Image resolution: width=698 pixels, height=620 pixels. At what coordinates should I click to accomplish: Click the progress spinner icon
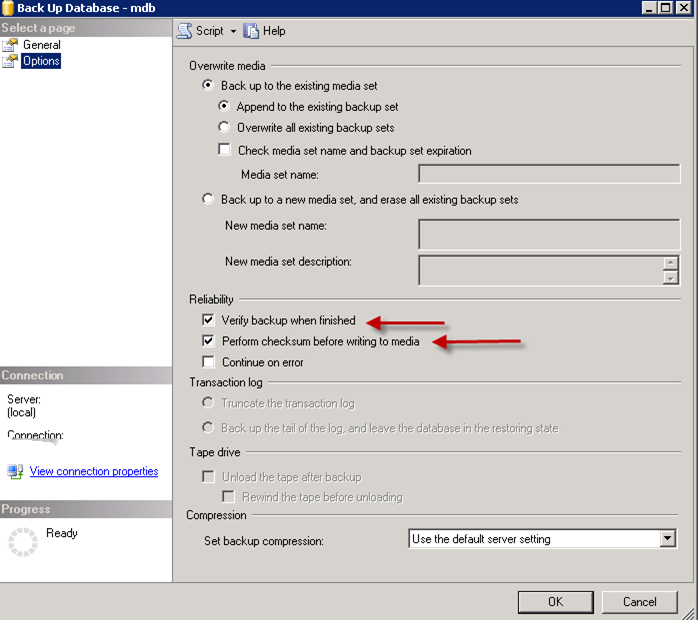(23, 542)
